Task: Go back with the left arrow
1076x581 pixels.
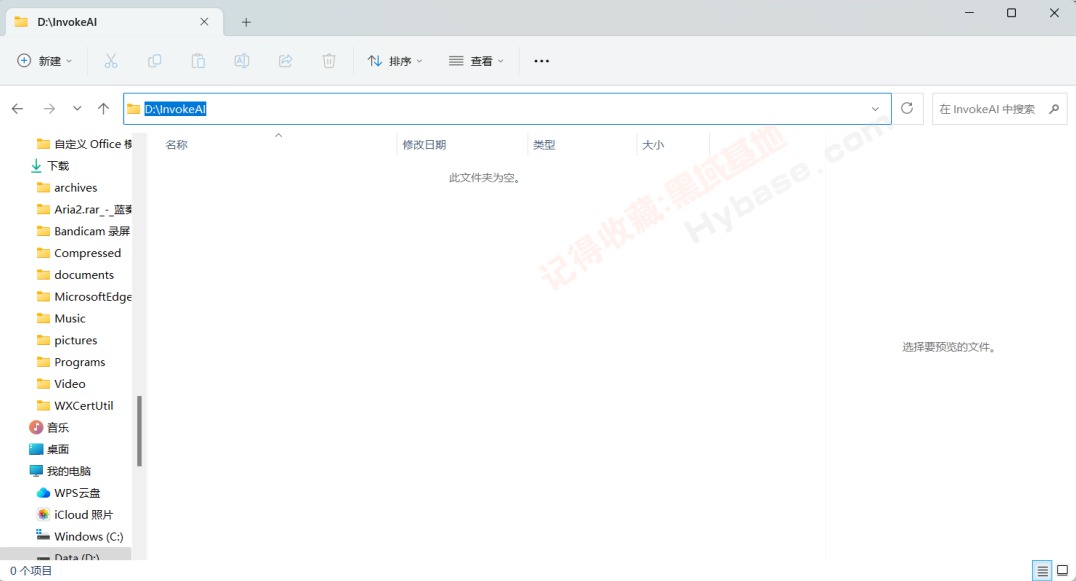Action: tap(18, 108)
